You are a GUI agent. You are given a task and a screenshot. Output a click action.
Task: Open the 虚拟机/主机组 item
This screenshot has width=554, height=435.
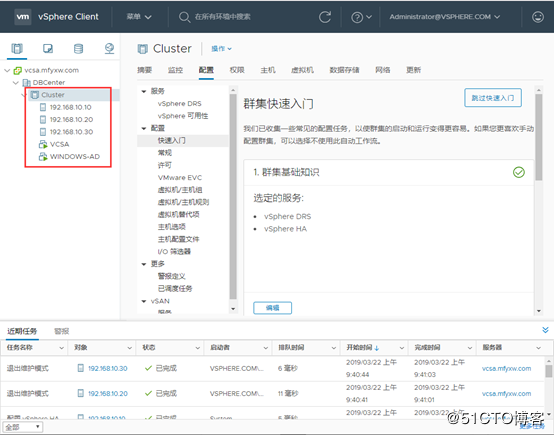180,190
